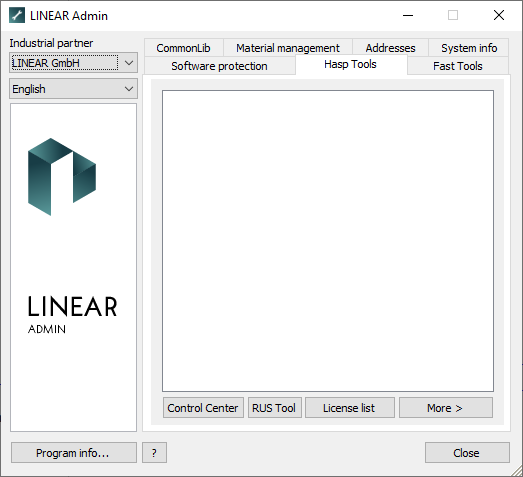Go to the Addresses tab
The width and height of the screenshot is (523, 477).
click(390, 48)
